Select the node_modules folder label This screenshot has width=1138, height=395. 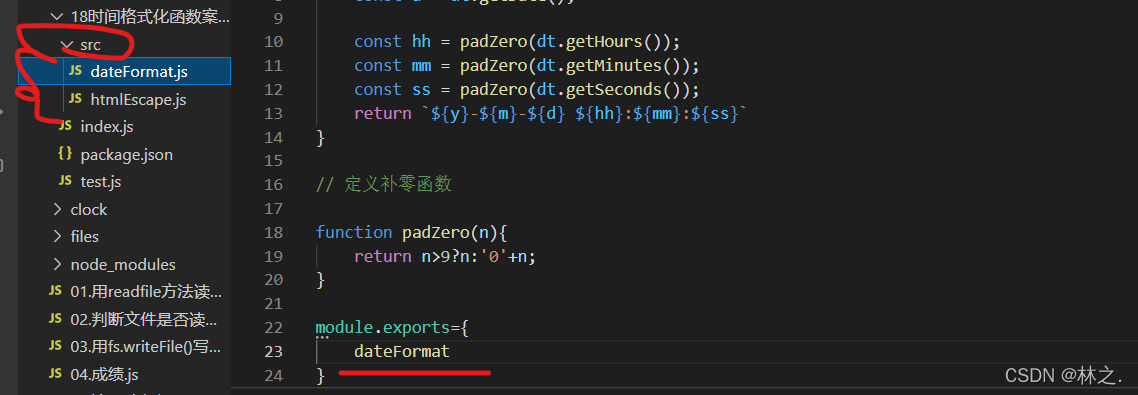123,264
